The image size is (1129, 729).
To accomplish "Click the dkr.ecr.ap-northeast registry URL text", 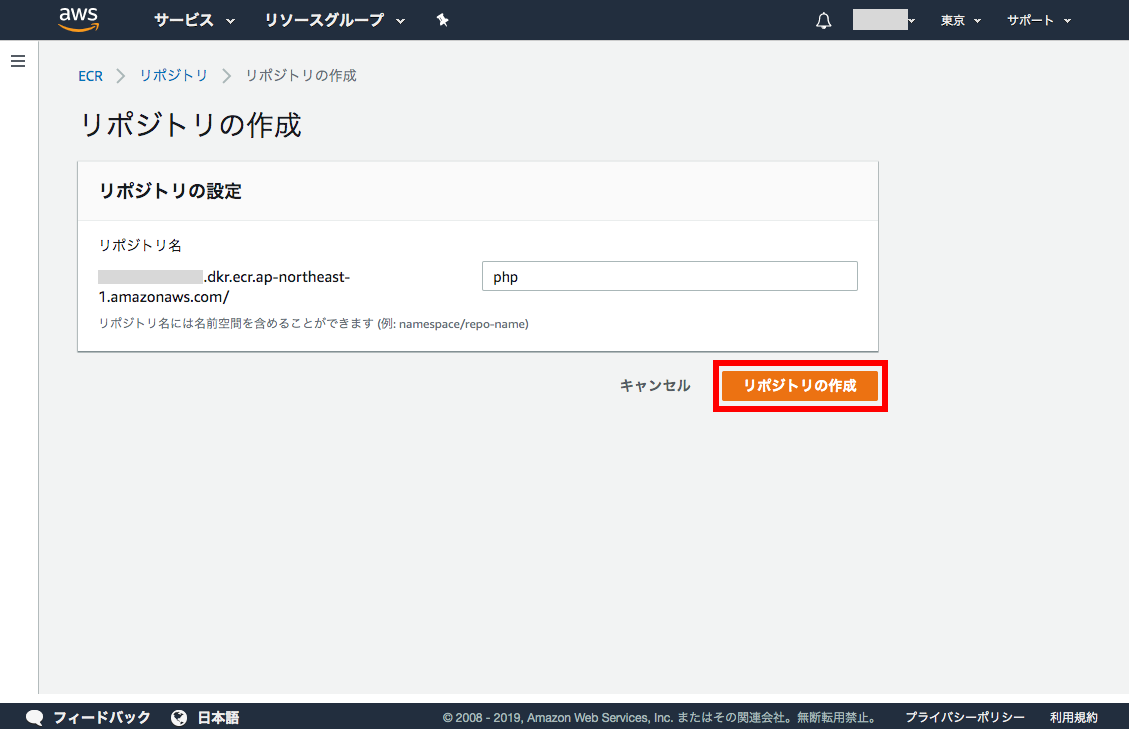I will pos(224,287).
